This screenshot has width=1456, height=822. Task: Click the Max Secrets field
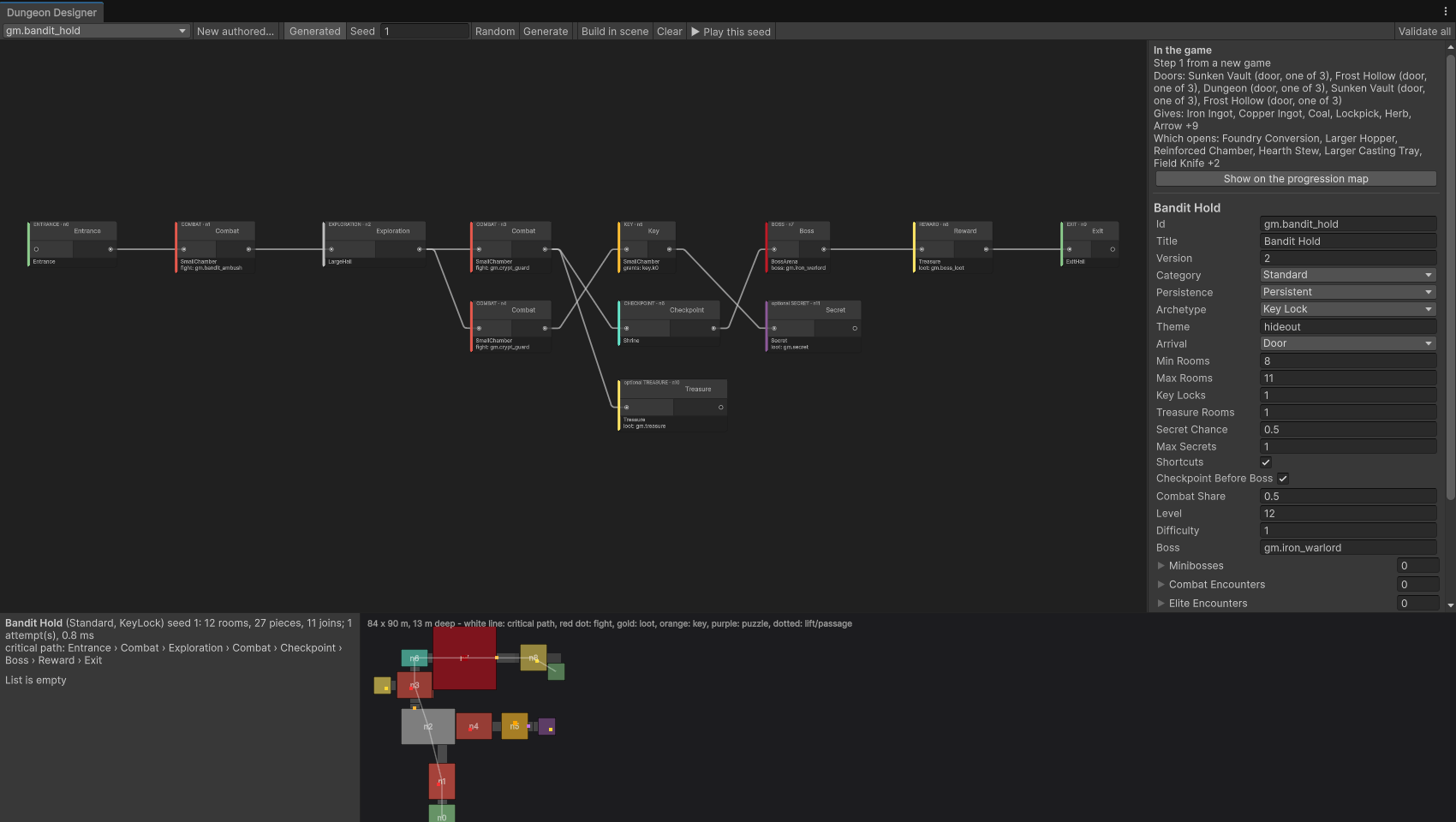[x=1348, y=447]
